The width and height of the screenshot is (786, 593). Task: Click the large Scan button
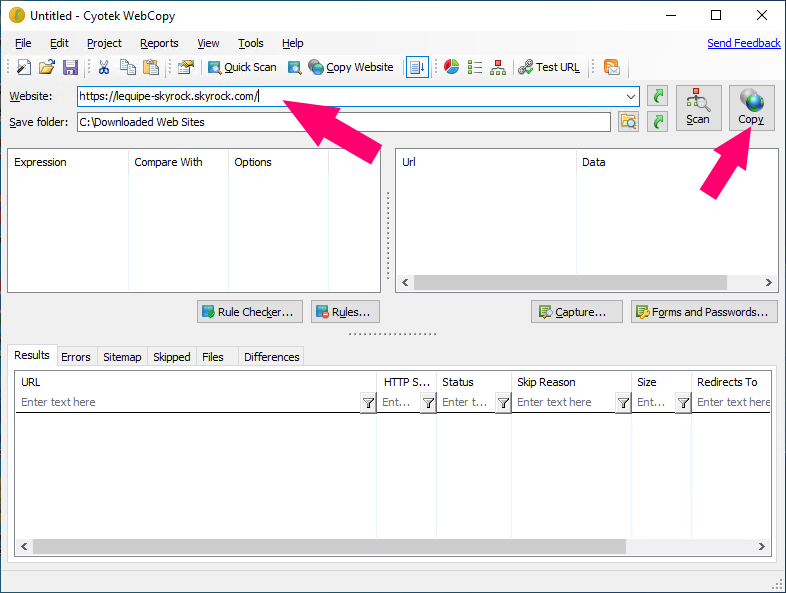698,108
